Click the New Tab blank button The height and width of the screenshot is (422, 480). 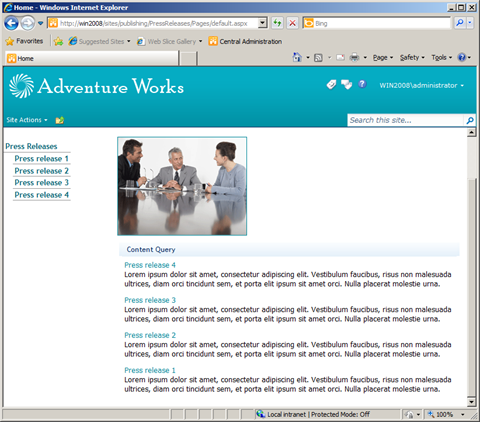click(x=188, y=59)
